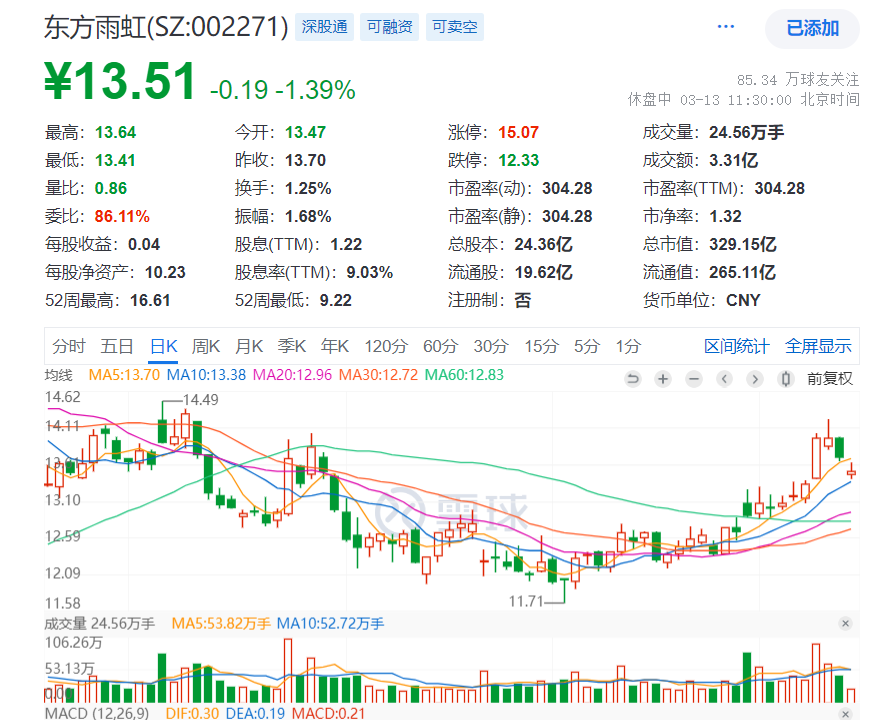Click the 成交量 24.56万手 value in stats

[747, 133]
